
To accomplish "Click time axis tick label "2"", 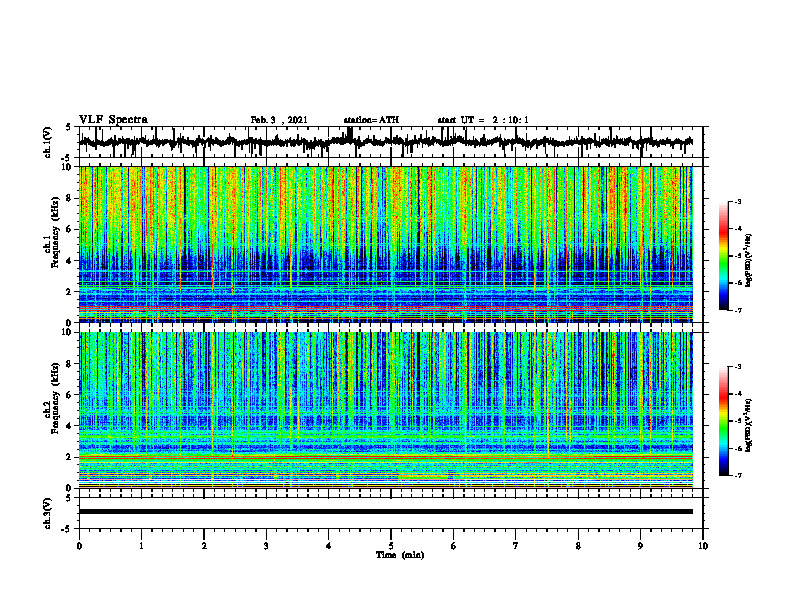I will (204, 546).
